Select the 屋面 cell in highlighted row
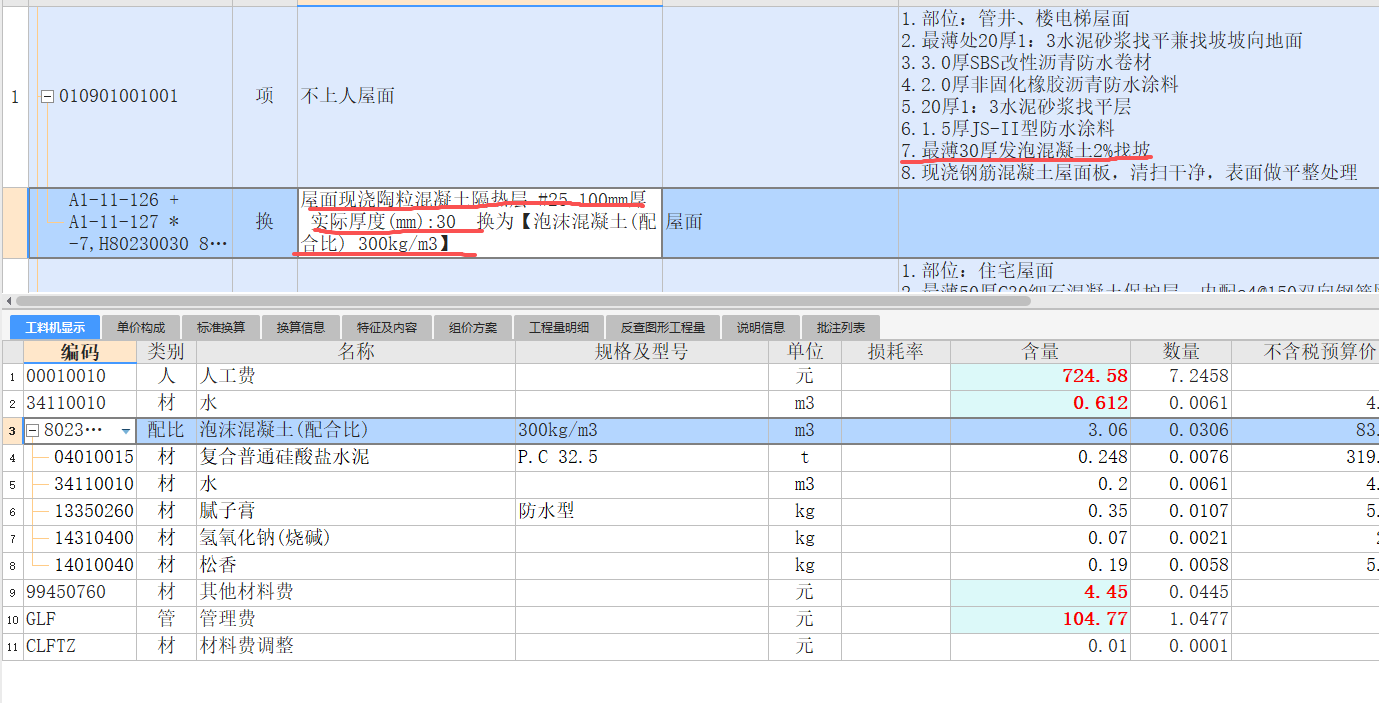 pos(780,222)
